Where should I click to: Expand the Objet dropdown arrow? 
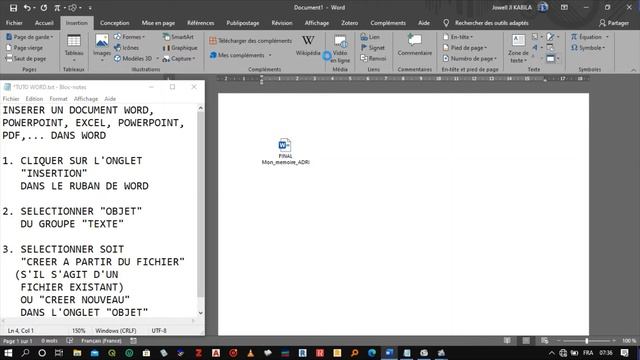click(x=558, y=59)
